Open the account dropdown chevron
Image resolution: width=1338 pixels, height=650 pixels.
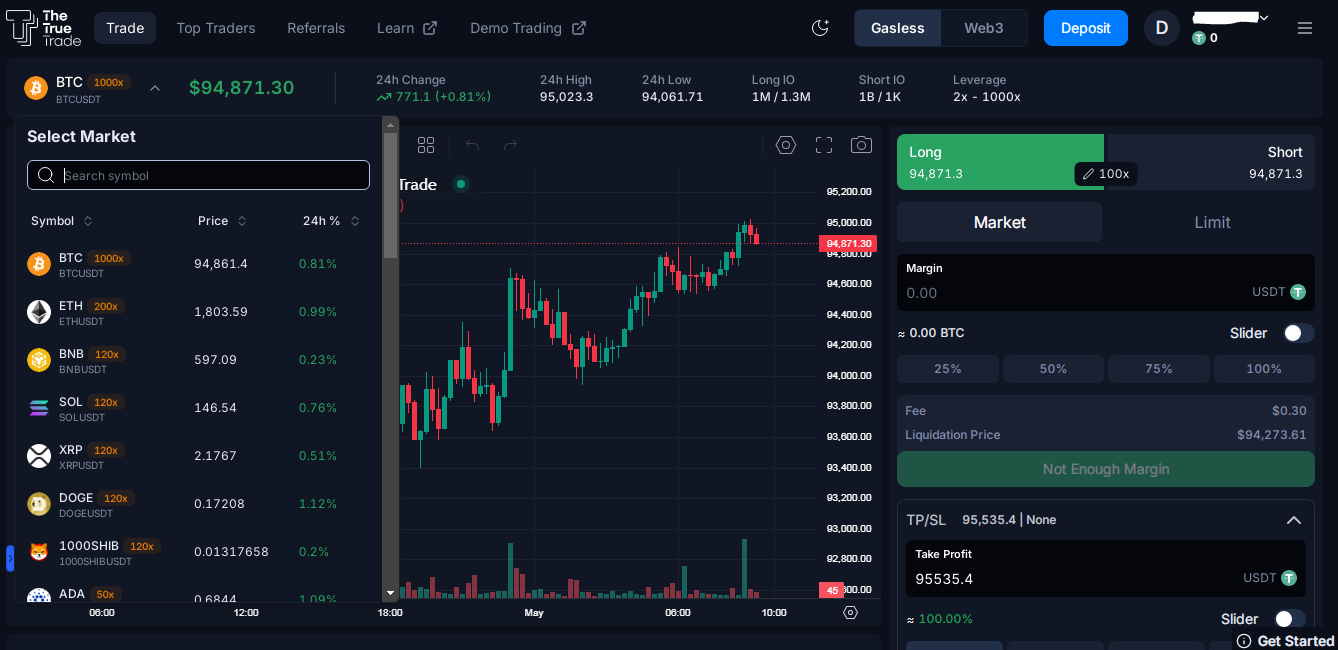coord(1264,18)
